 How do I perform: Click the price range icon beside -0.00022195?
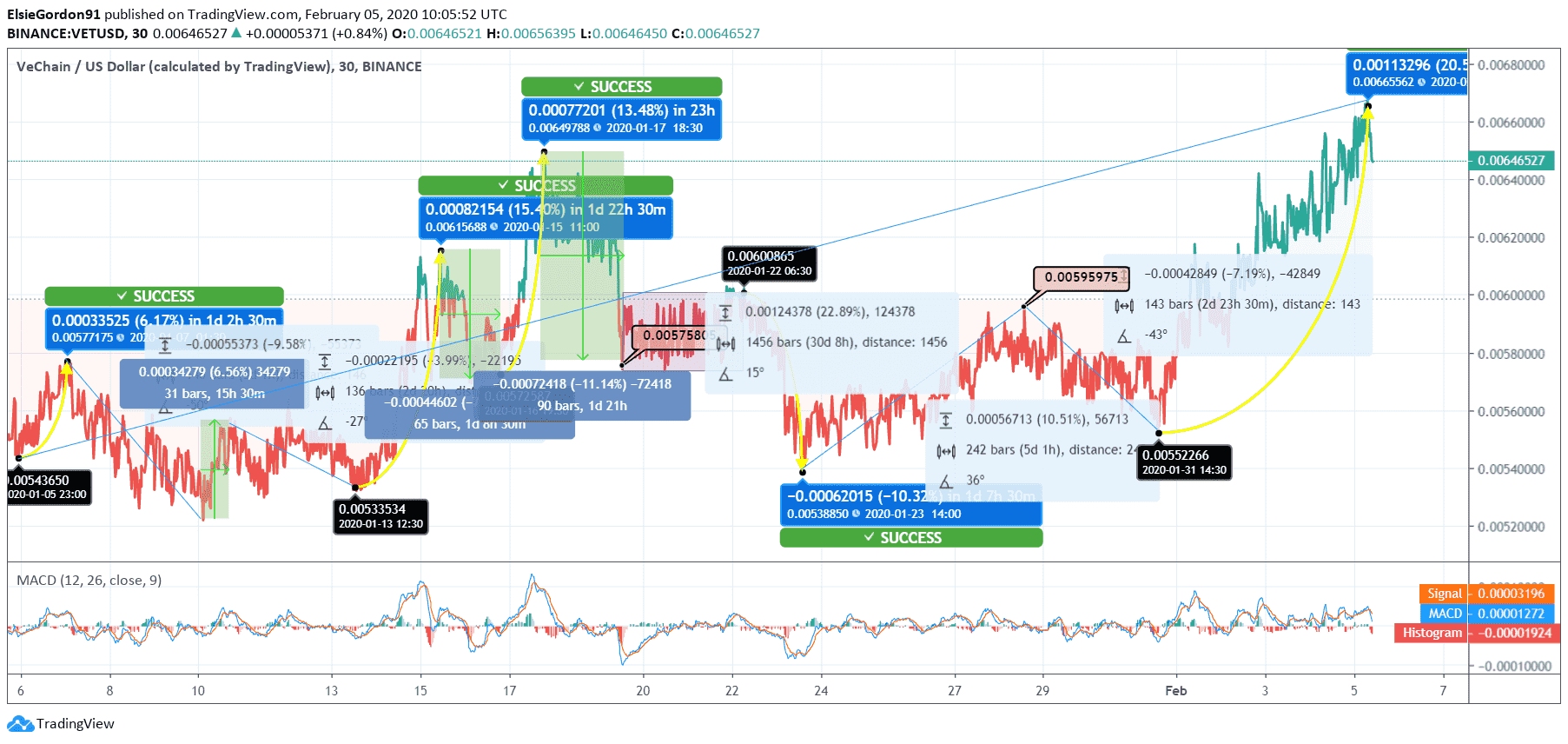pyautogui.click(x=325, y=362)
